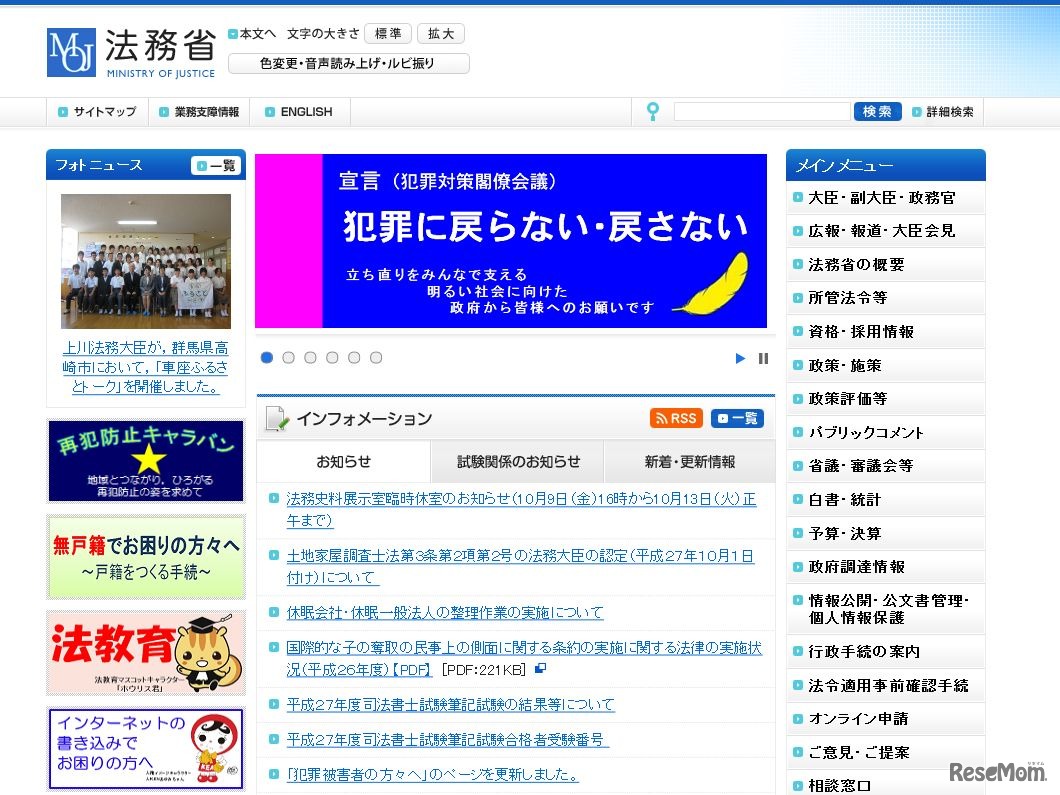Screen dimensions: 1060x795
Task: Select 拡大 text size option
Action: pos(441,33)
